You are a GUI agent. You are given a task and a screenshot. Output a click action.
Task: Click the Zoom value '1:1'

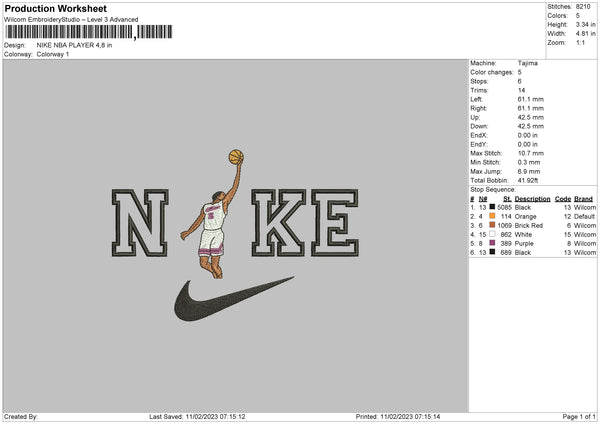pos(580,42)
